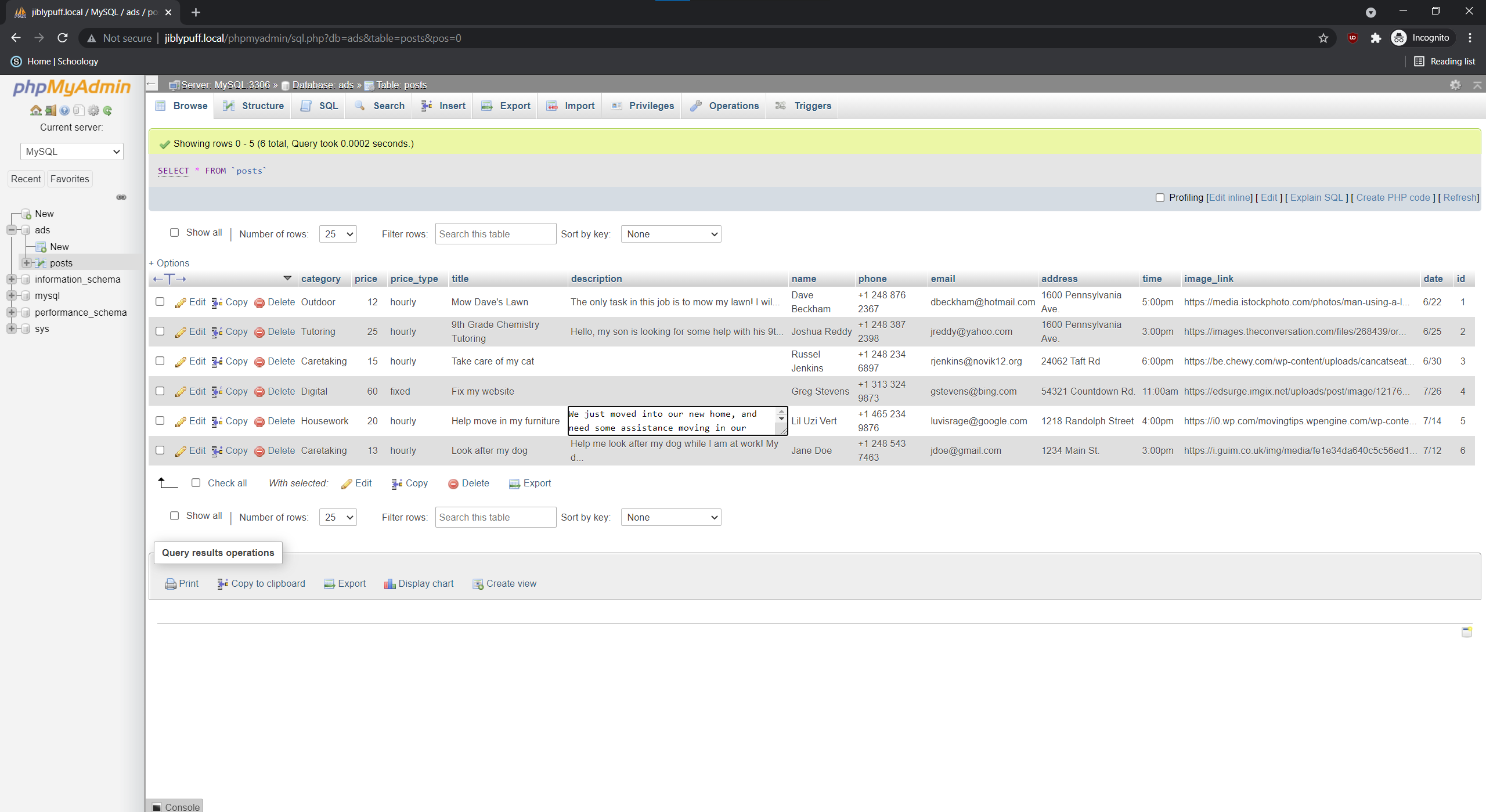Click Delete icon for Mow Dave's Lawn row

point(259,302)
